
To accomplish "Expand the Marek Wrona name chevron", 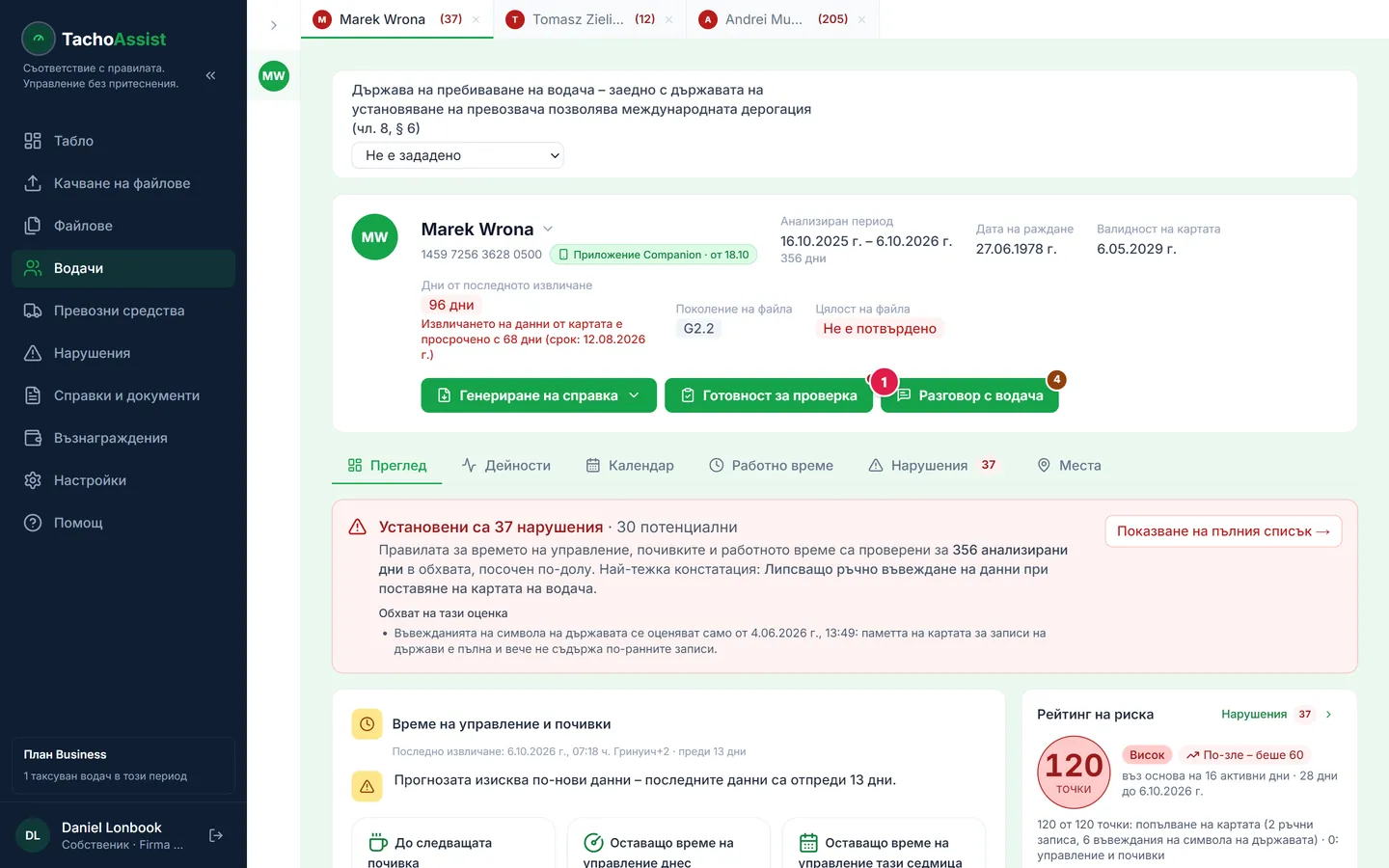I will pyautogui.click(x=548, y=229).
